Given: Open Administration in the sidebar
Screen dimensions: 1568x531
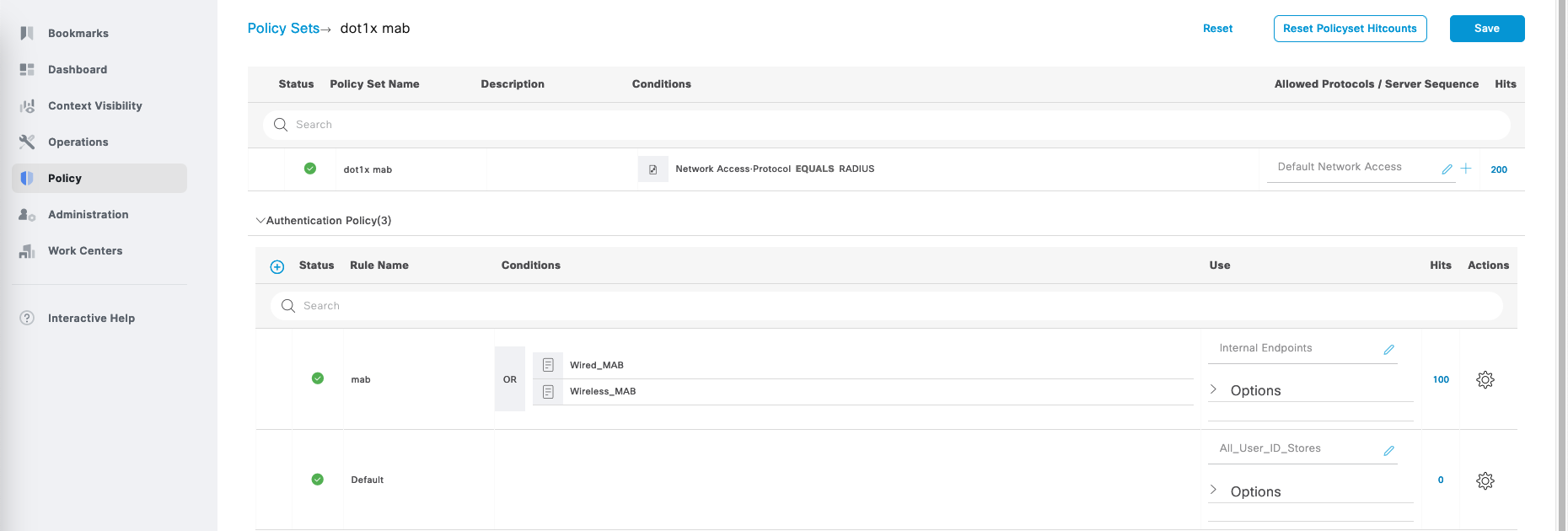Looking at the screenshot, I should click(x=88, y=215).
